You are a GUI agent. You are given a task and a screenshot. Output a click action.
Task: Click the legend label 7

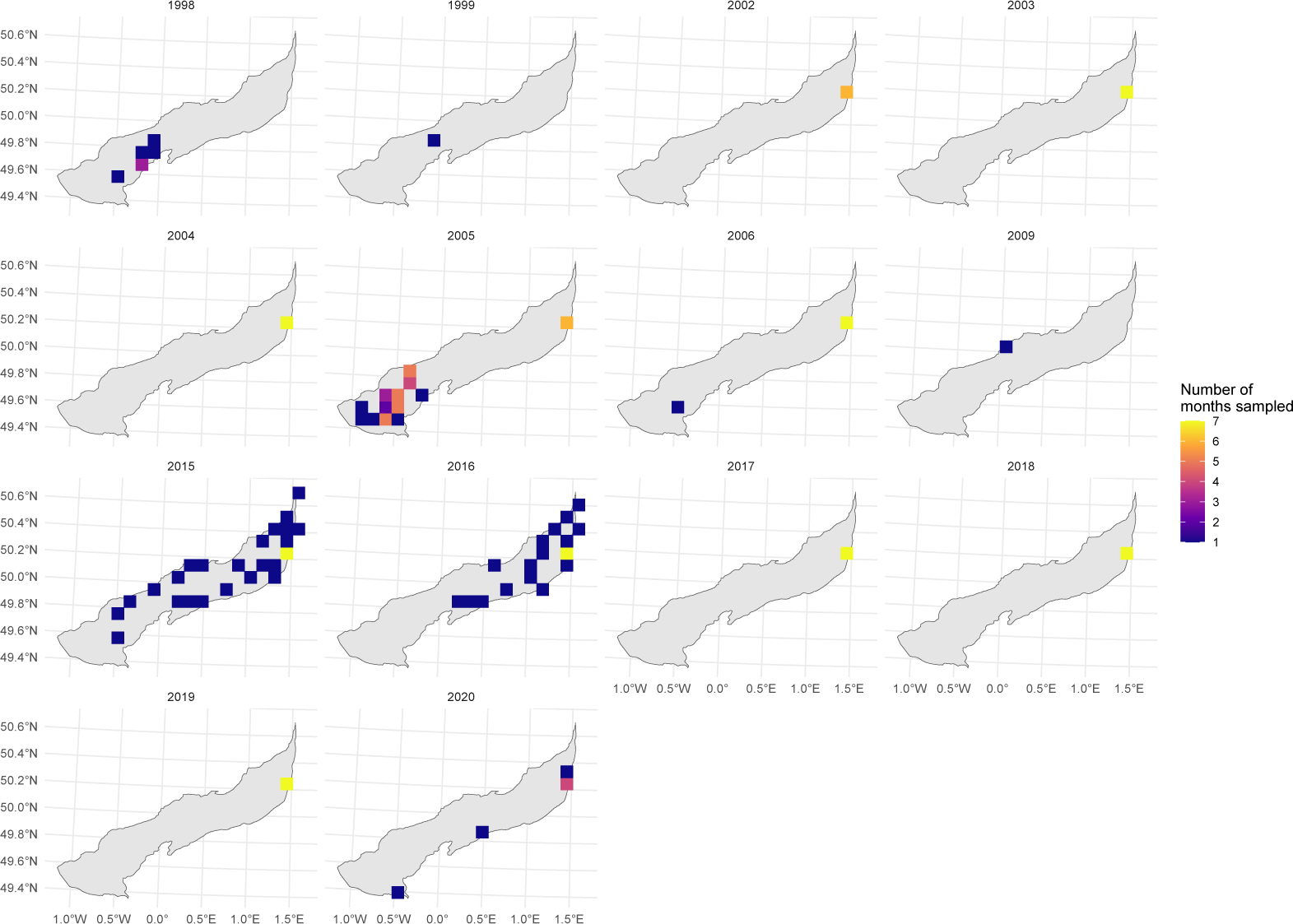click(x=1216, y=421)
